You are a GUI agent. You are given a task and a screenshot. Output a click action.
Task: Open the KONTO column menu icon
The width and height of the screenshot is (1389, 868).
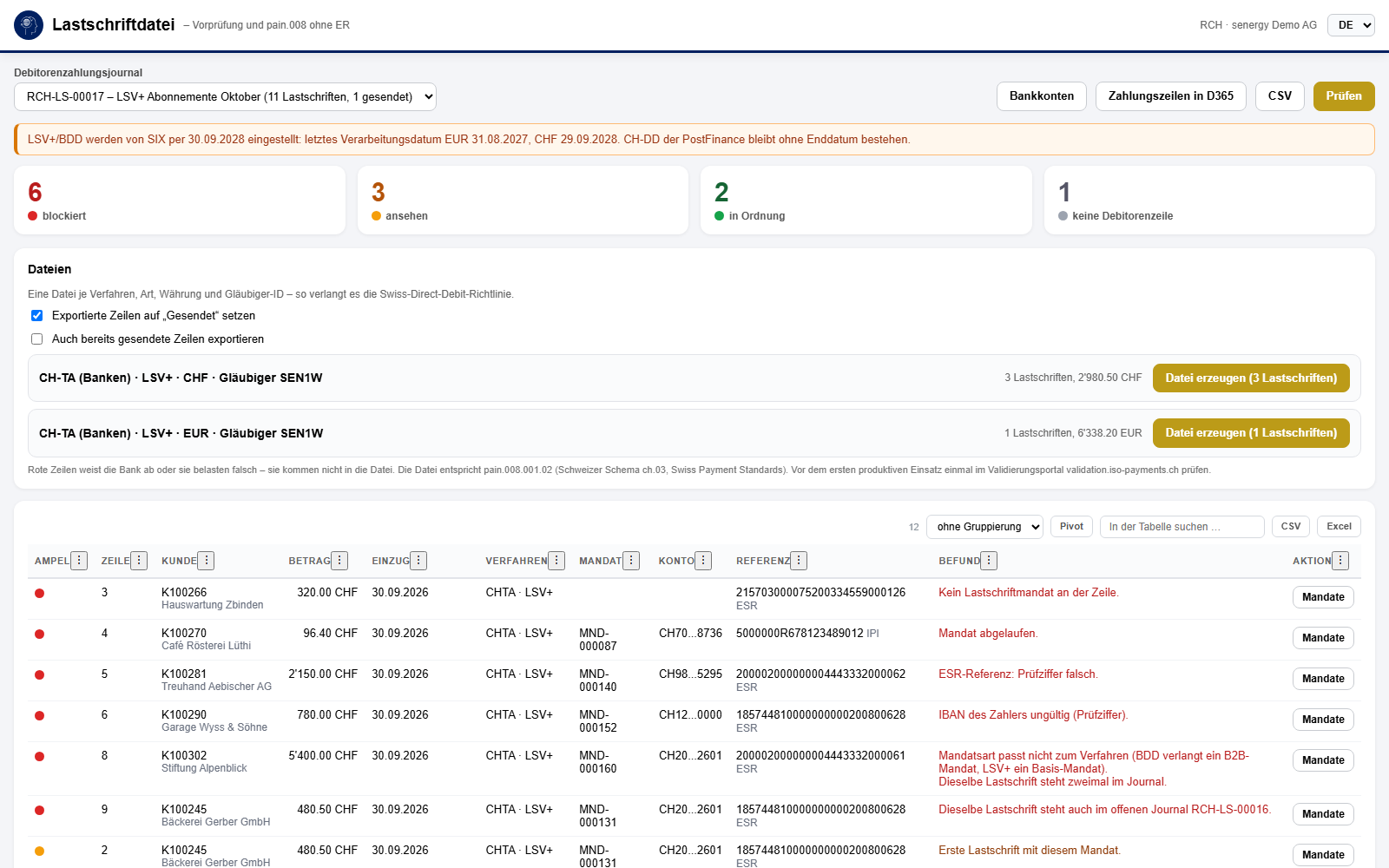tap(703, 561)
